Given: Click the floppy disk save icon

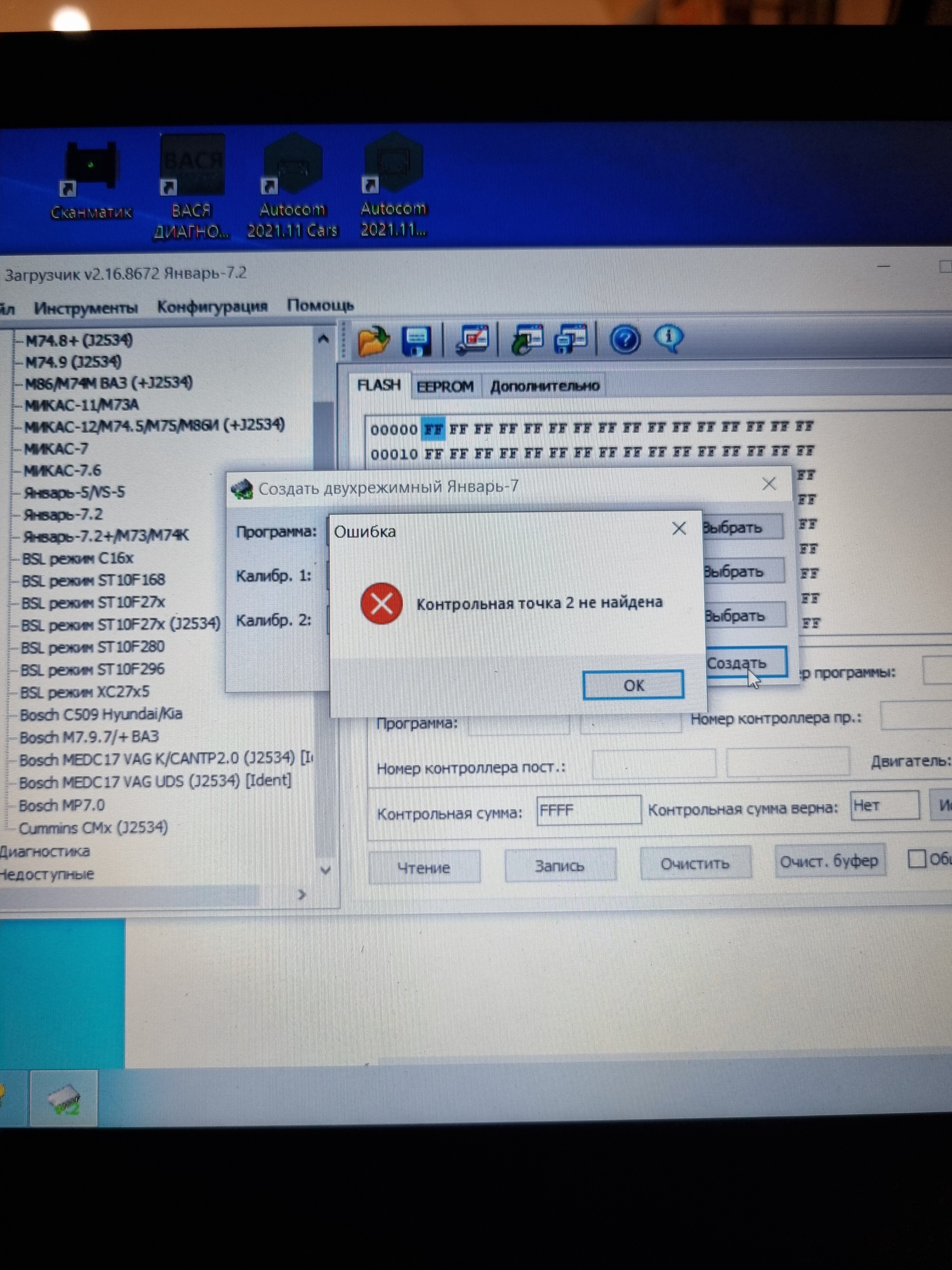Looking at the screenshot, I should click(x=416, y=341).
